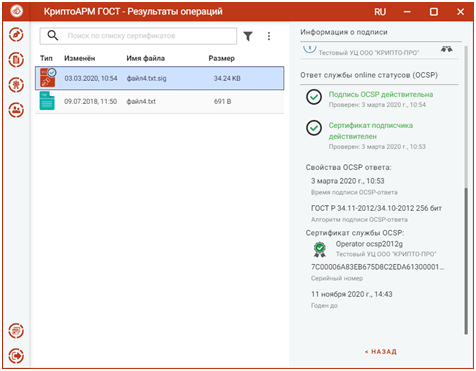Click Operator ocsp2012g certificate name
This screenshot has width=476, height=371.
pyautogui.click(x=369, y=244)
